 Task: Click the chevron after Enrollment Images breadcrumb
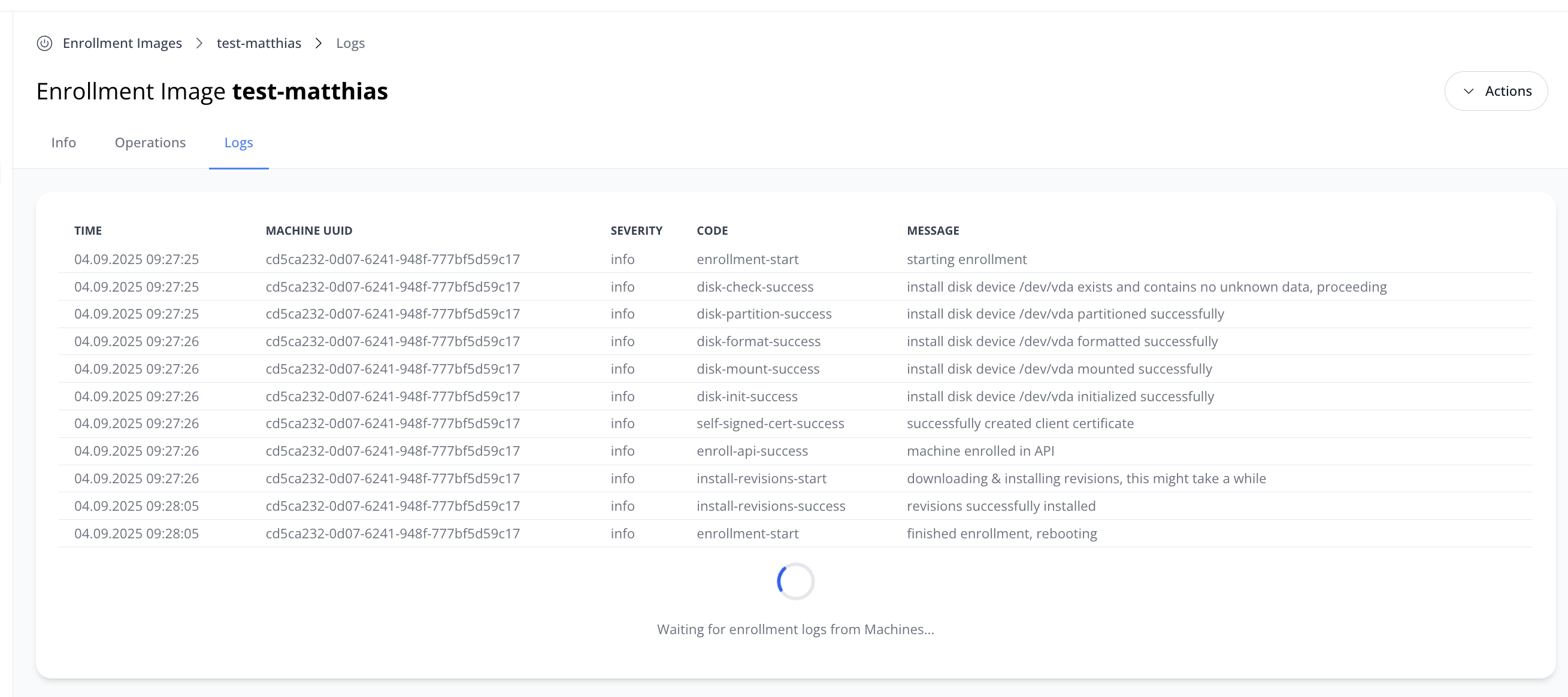(199, 43)
